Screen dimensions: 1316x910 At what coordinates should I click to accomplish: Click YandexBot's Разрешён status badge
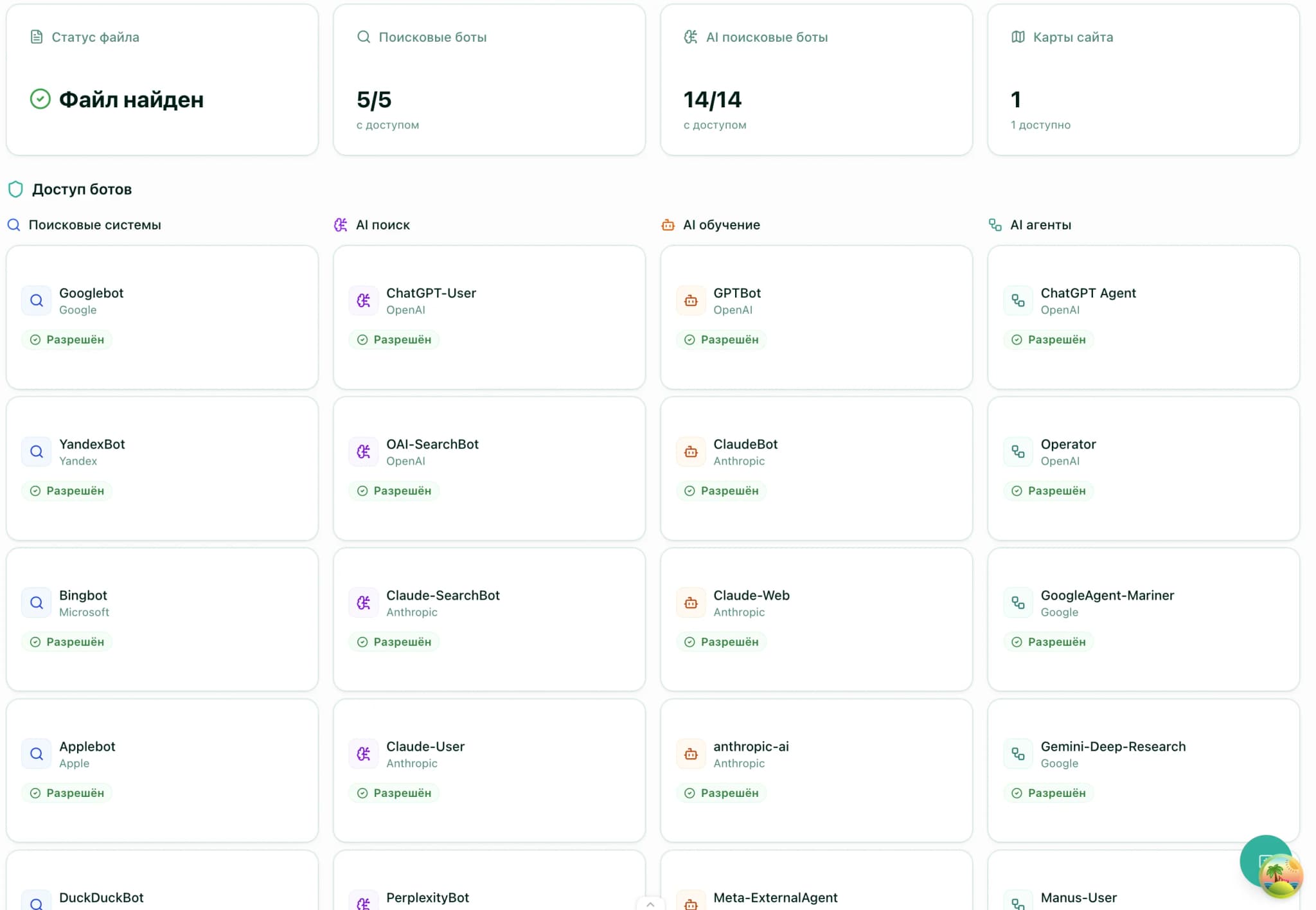(x=67, y=491)
